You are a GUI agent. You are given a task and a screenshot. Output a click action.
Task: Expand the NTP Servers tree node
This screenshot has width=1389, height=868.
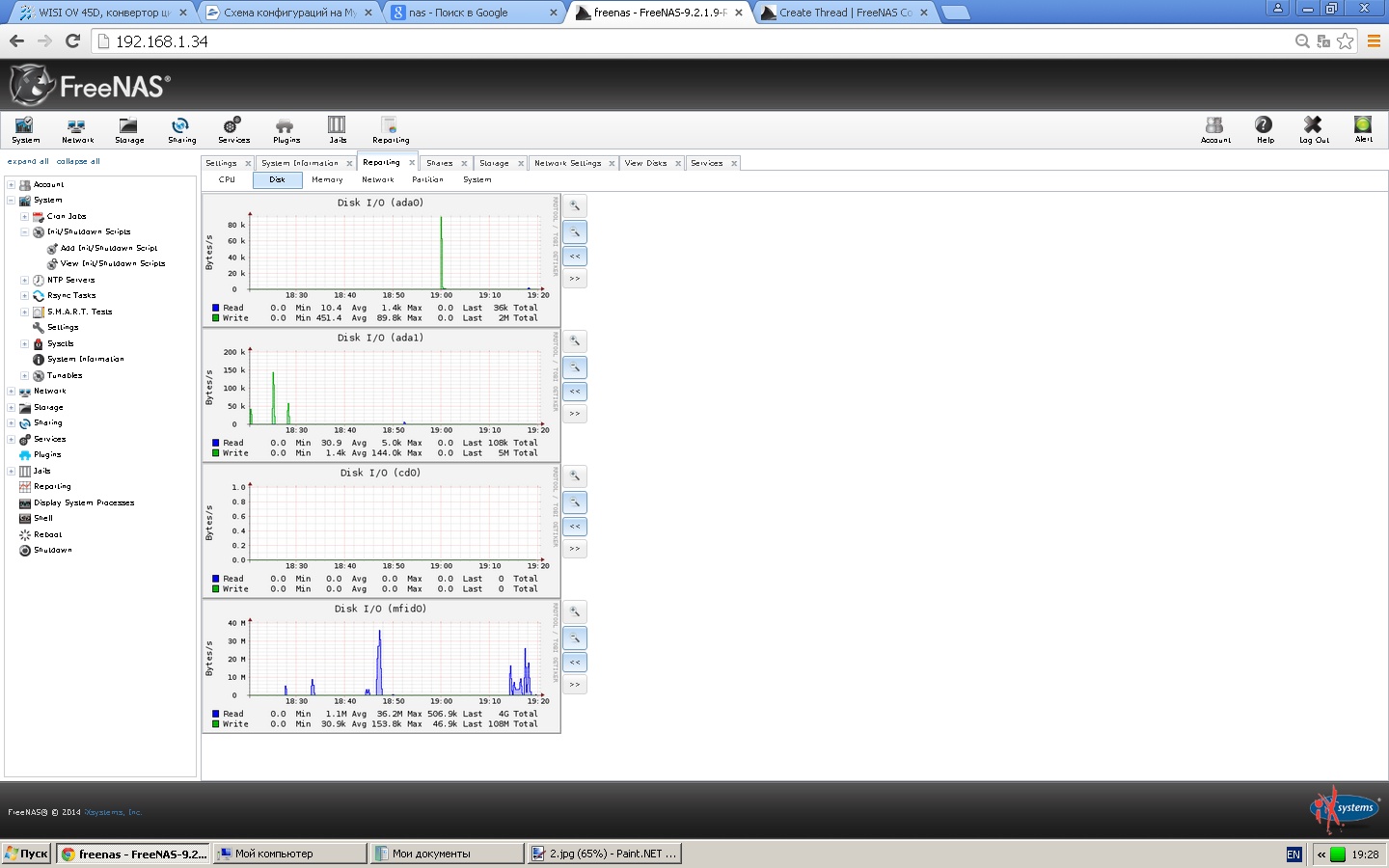pos(24,280)
